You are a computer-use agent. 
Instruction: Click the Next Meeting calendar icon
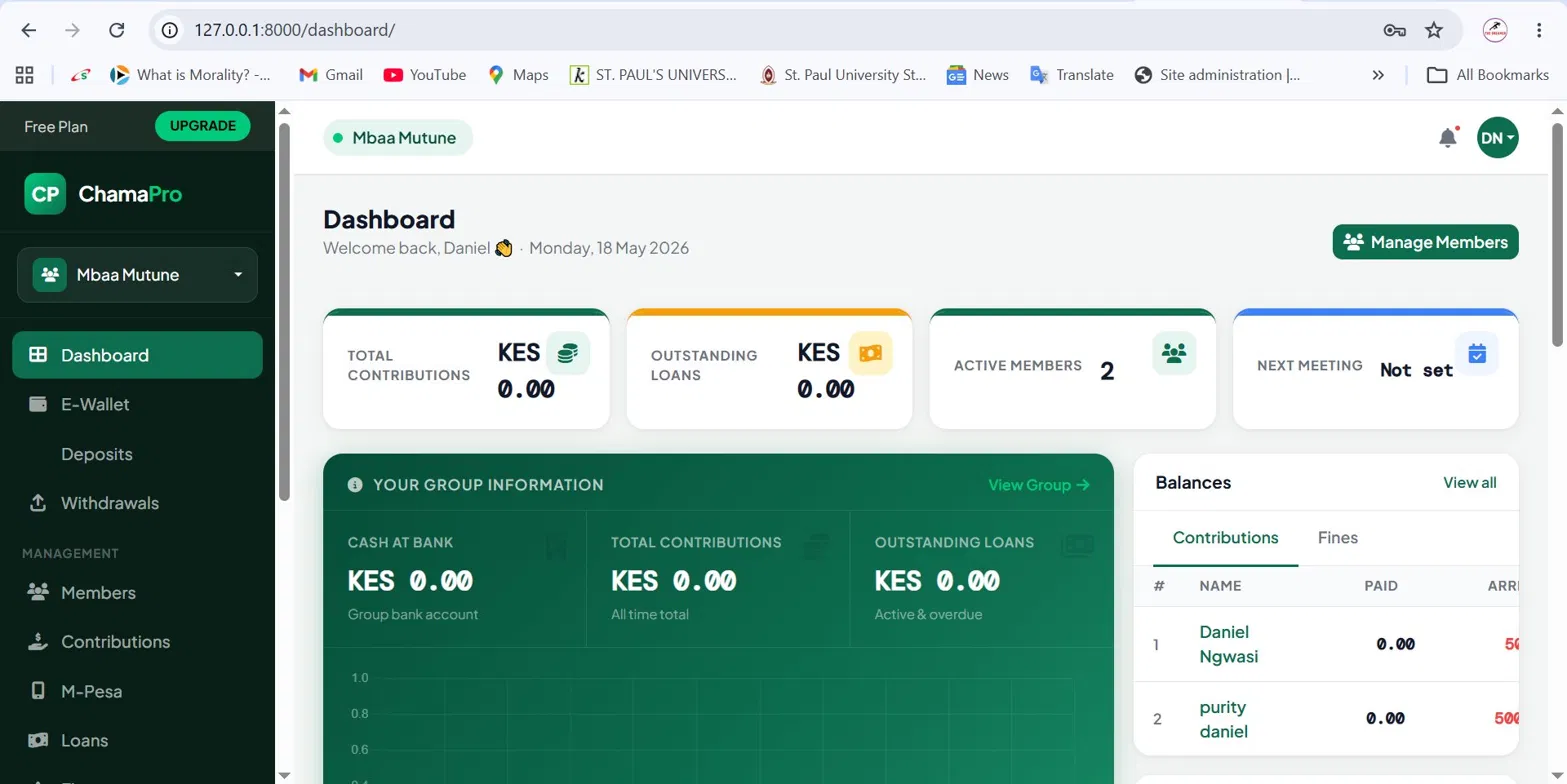(1477, 353)
